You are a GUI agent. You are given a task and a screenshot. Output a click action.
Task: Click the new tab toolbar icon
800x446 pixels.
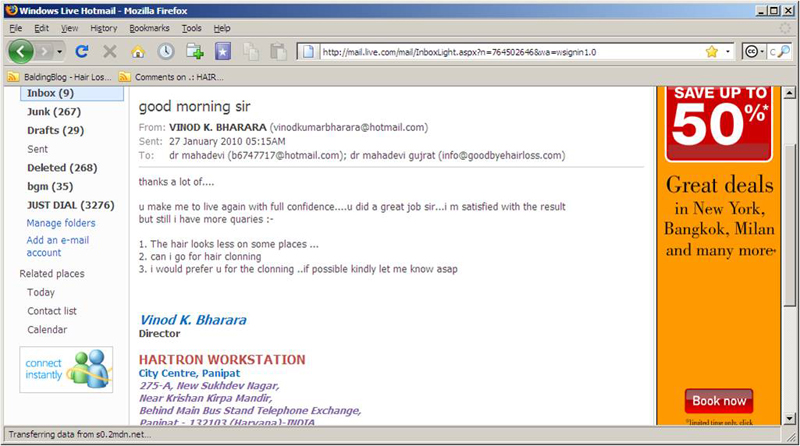point(194,50)
